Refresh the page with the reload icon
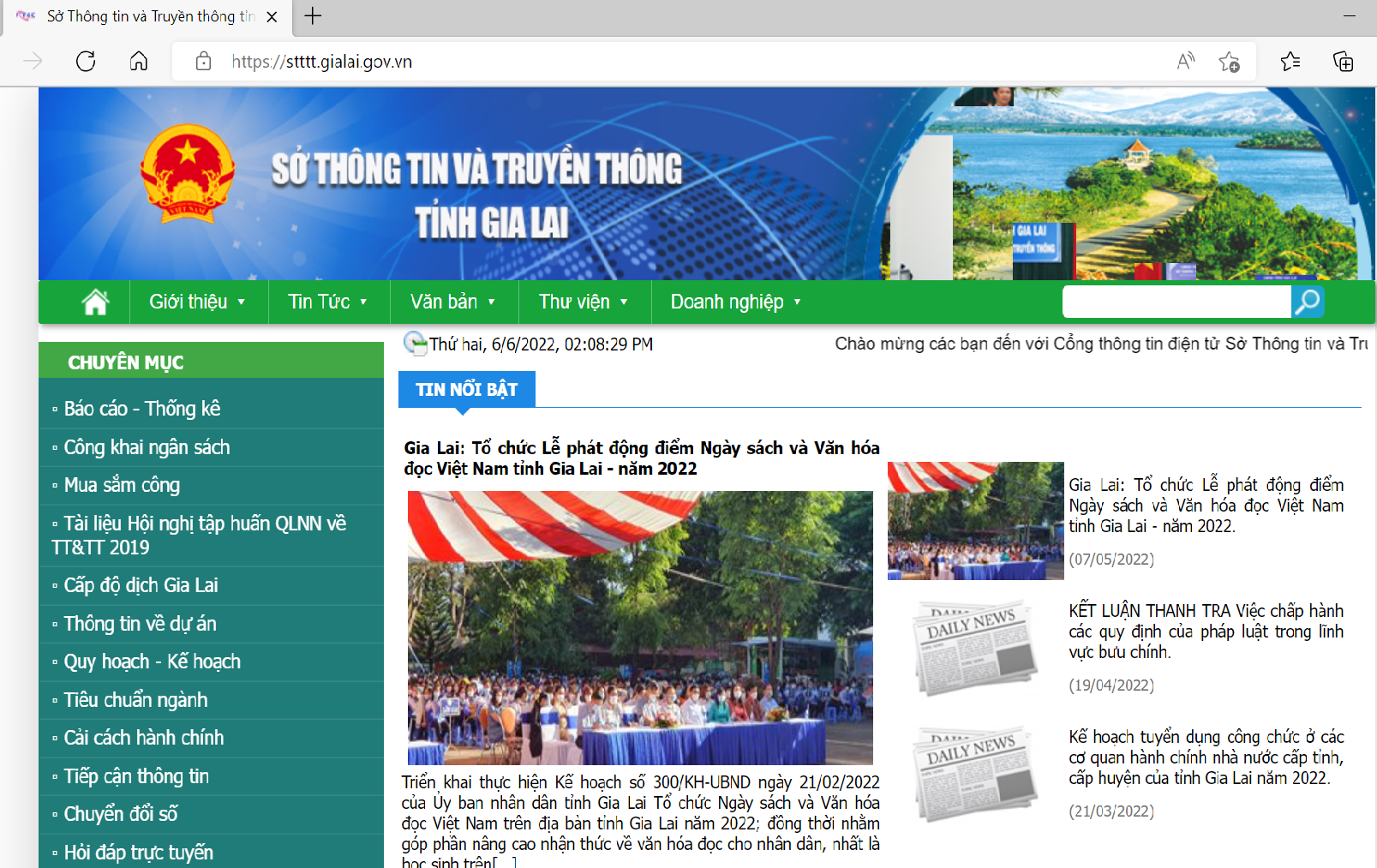Image resolution: width=1377 pixels, height=868 pixels. coord(86,62)
